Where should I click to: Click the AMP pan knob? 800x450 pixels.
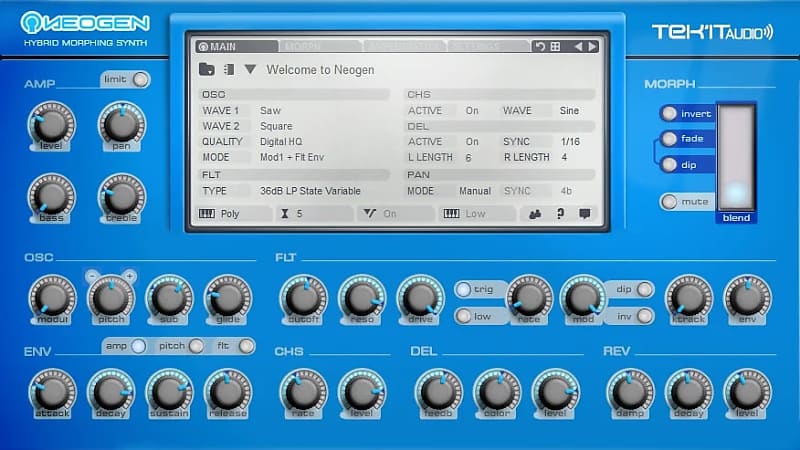tap(121, 124)
